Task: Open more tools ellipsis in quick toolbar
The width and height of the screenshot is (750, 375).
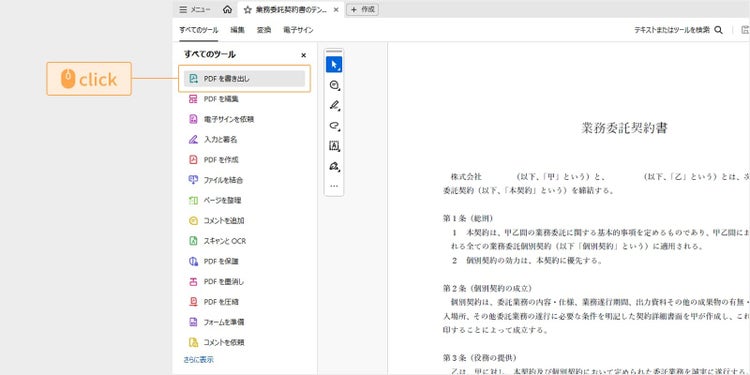Action: pos(334,186)
